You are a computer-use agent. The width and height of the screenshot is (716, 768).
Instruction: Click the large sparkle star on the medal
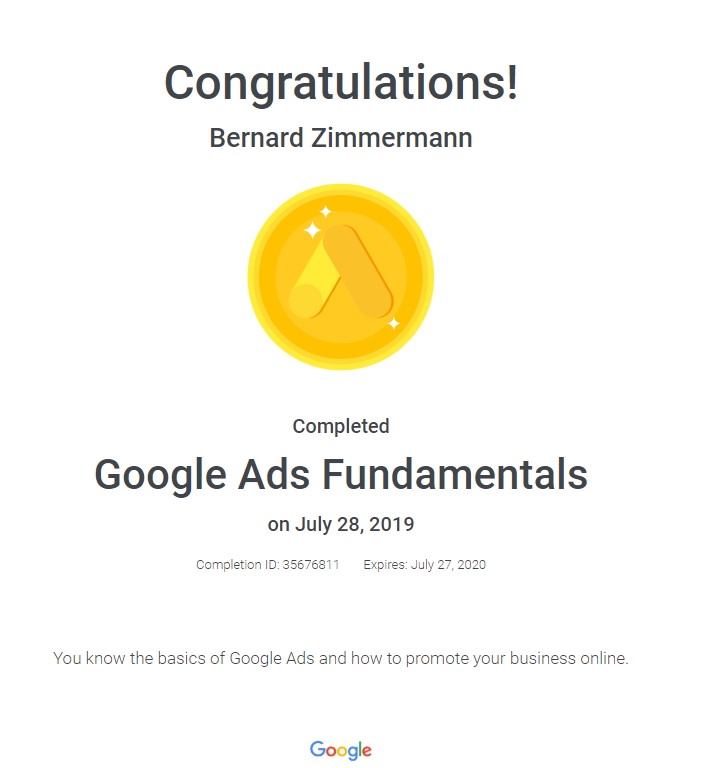pyautogui.click(x=312, y=230)
